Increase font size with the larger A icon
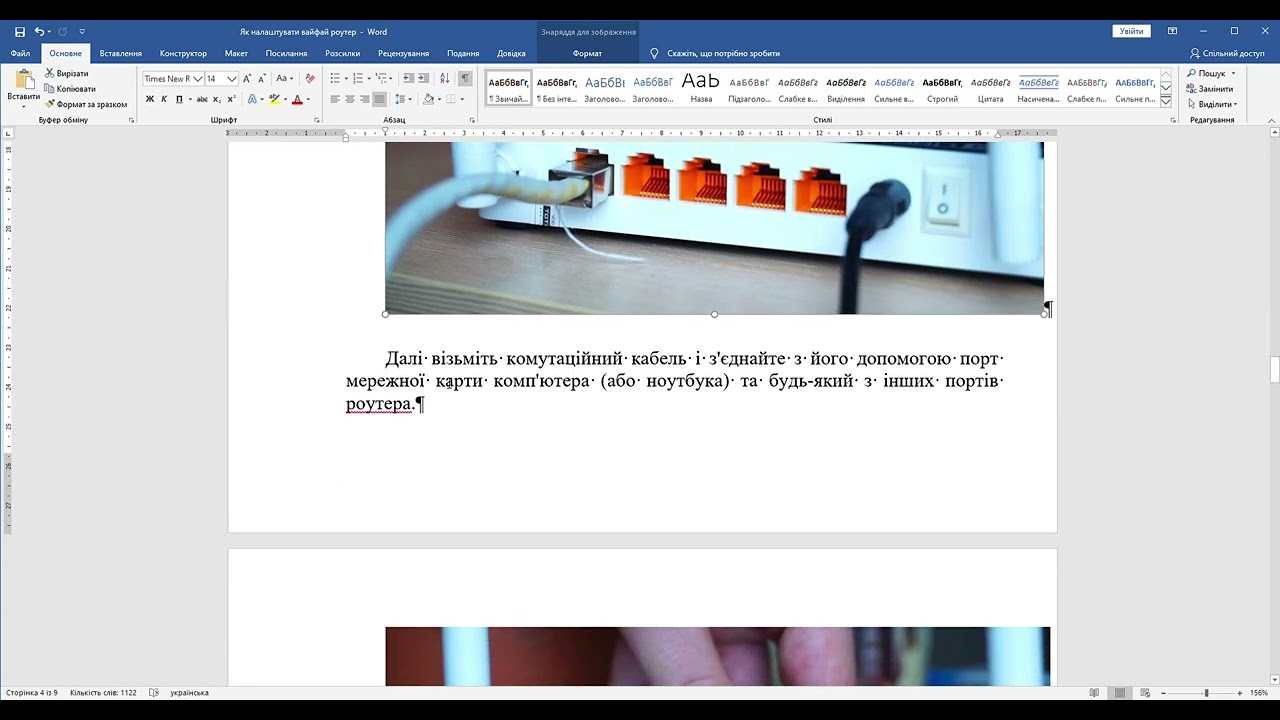Viewport: 1280px width, 720px height. (x=247, y=79)
